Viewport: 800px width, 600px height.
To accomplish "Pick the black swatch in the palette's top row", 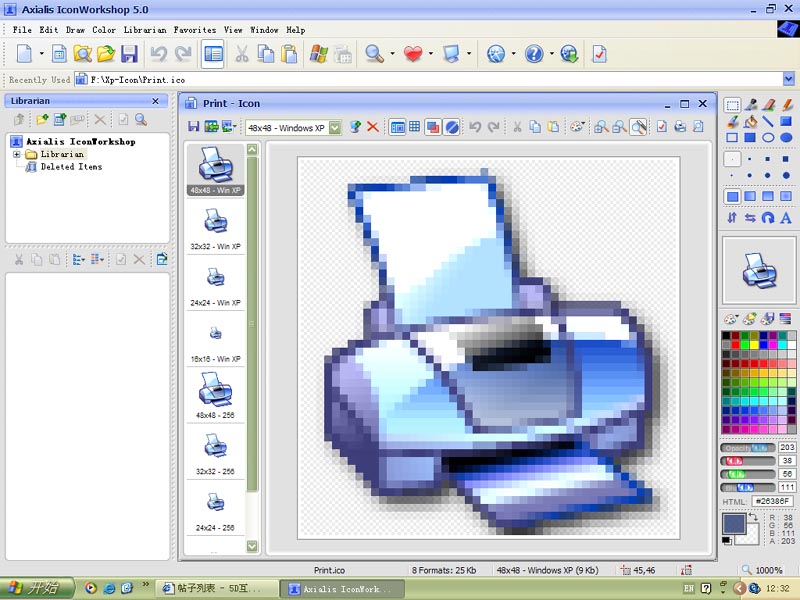I will click(726, 336).
